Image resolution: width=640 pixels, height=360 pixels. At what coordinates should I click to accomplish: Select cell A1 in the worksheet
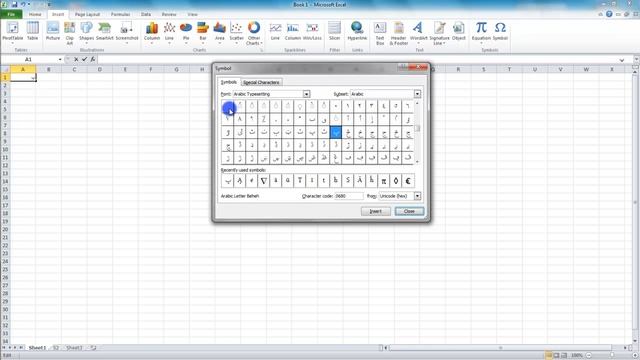coord(23,77)
